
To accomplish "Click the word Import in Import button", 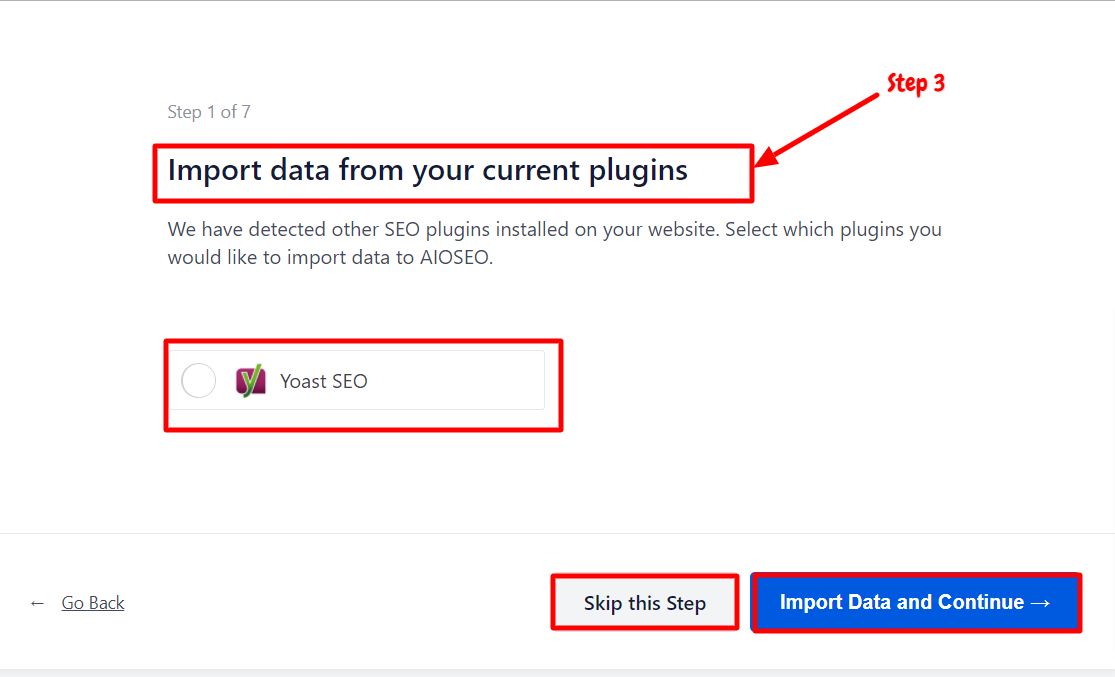I will 811,602.
